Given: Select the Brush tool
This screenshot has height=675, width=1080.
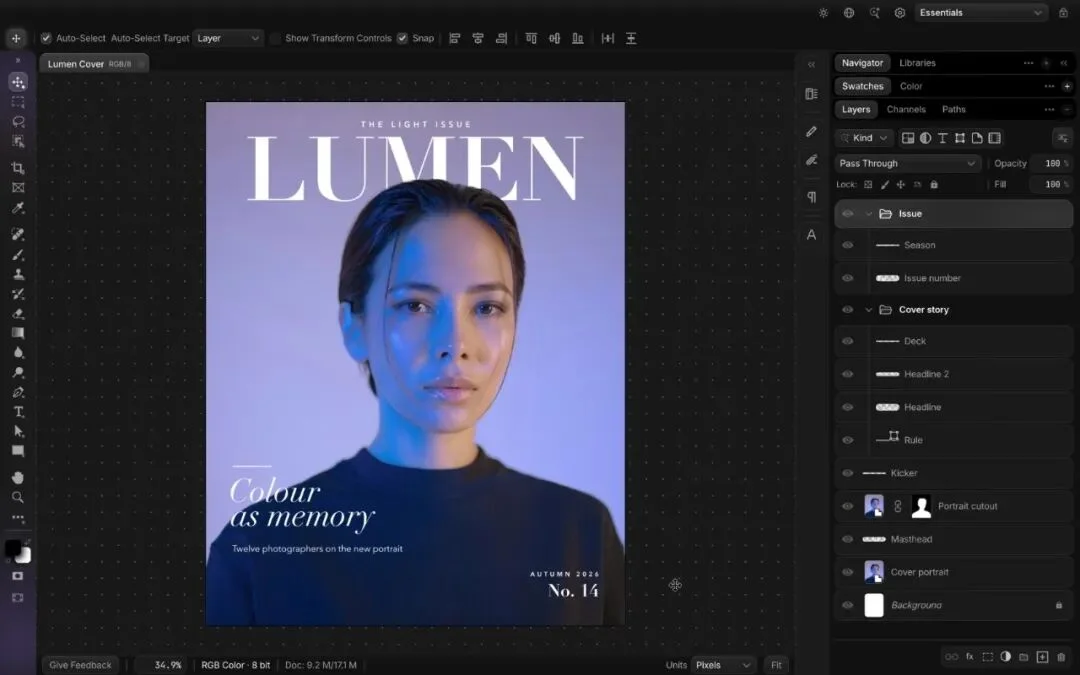Looking at the screenshot, I should click(18, 255).
